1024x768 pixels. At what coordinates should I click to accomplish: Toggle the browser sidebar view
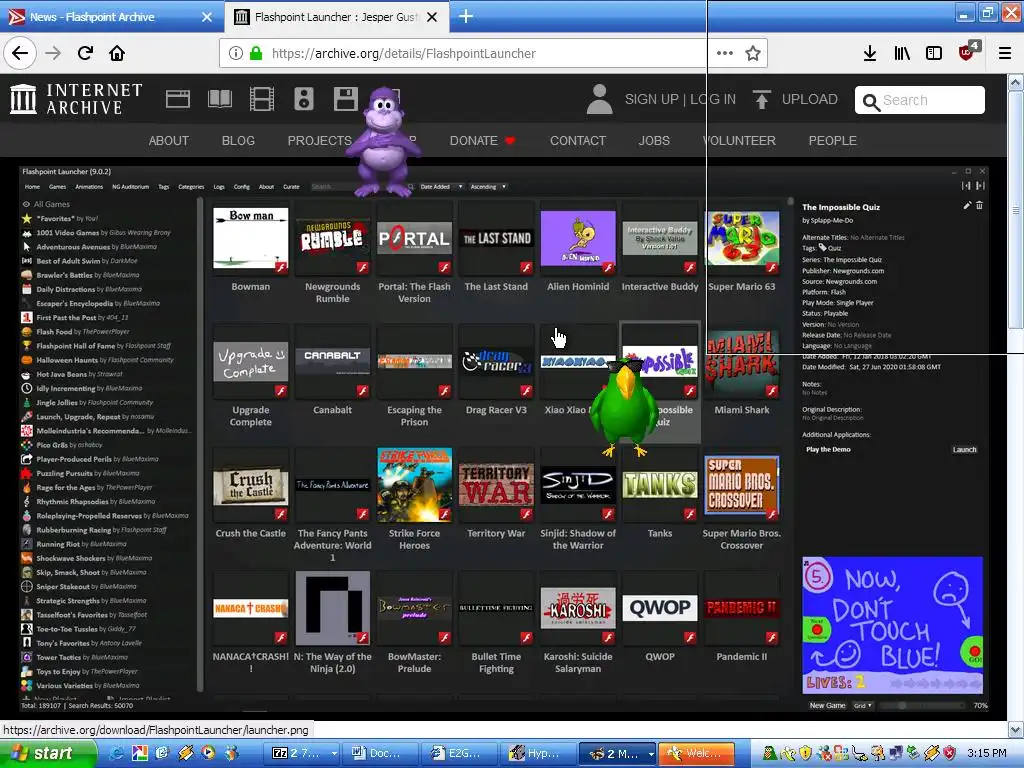click(x=934, y=53)
